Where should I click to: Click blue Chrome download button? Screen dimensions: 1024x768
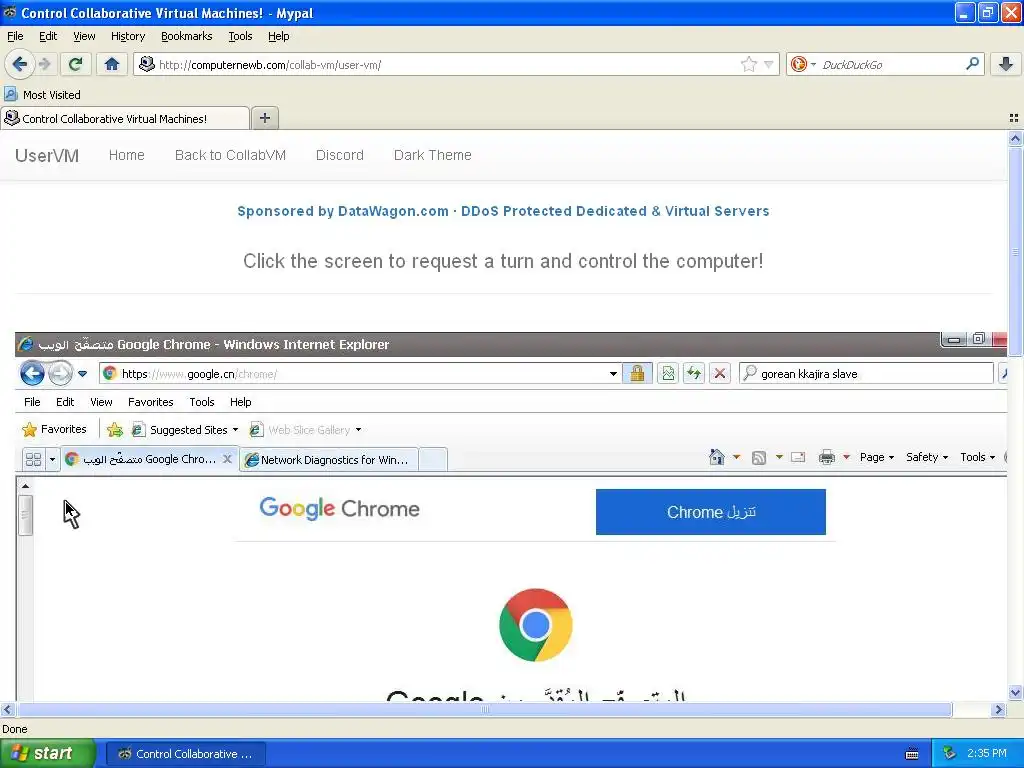711,511
